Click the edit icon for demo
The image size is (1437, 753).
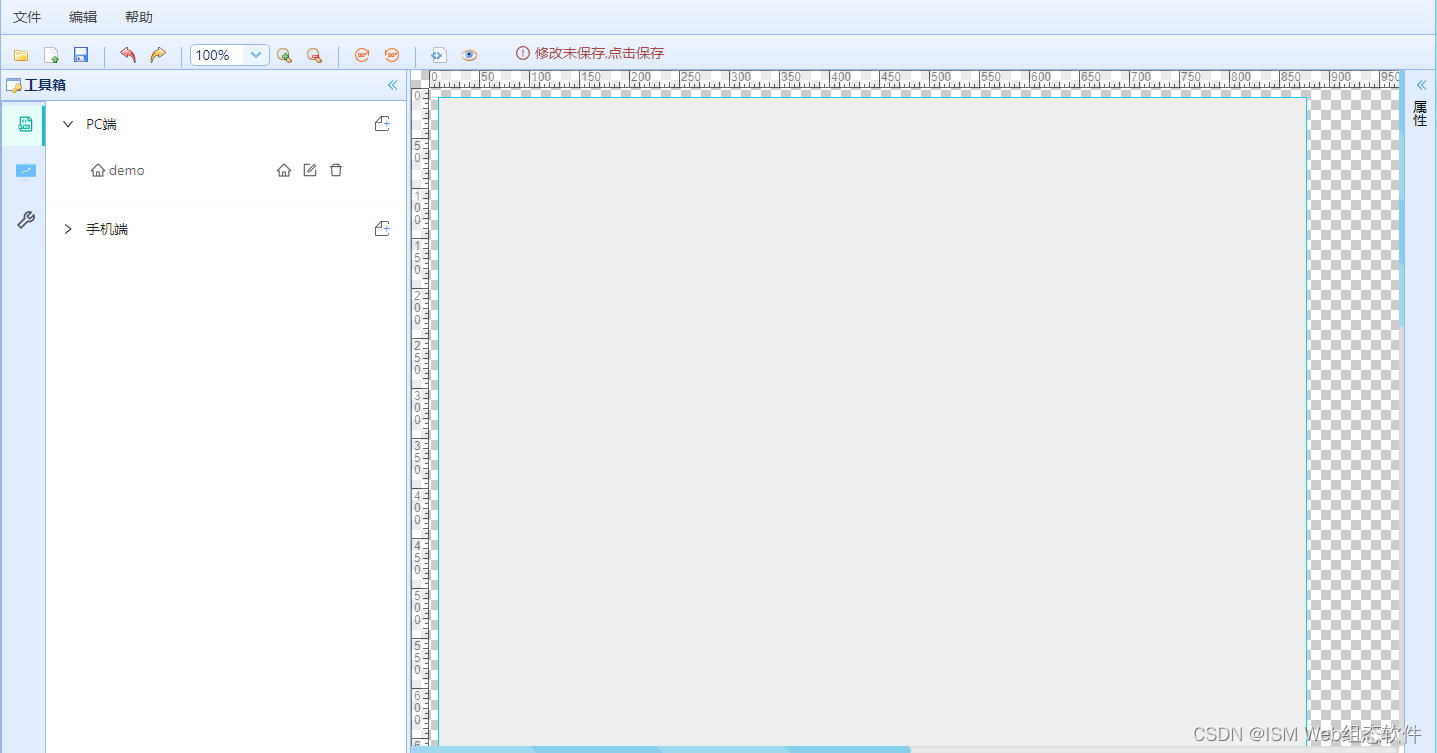[x=310, y=171]
